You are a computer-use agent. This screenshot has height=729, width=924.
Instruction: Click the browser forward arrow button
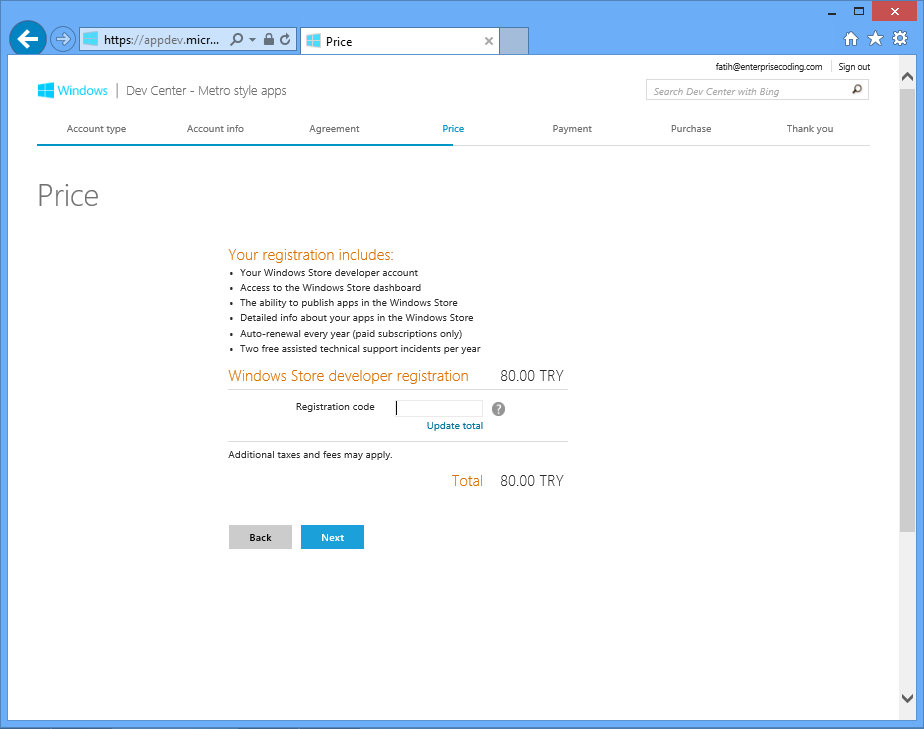pyautogui.click(x=62, y=39)
